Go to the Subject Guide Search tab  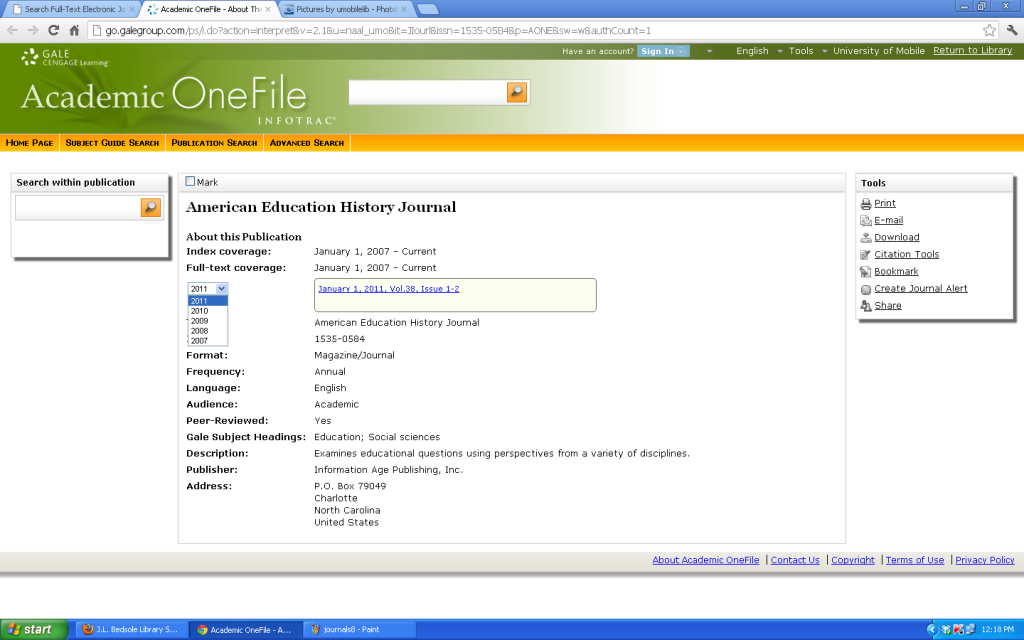pos(112,142)
